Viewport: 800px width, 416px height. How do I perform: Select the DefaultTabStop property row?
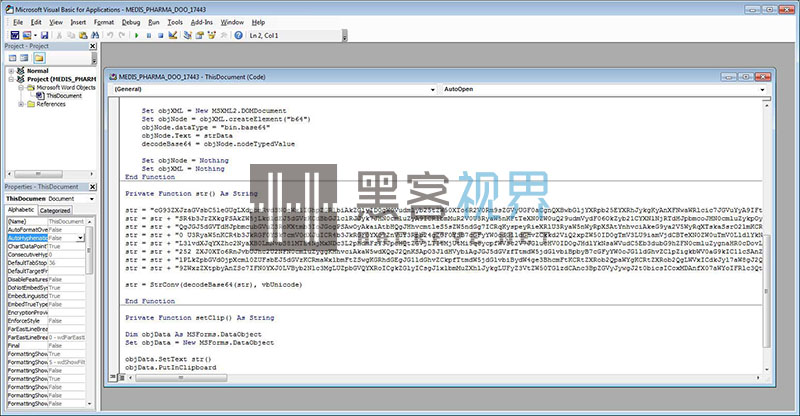point(46,263)
